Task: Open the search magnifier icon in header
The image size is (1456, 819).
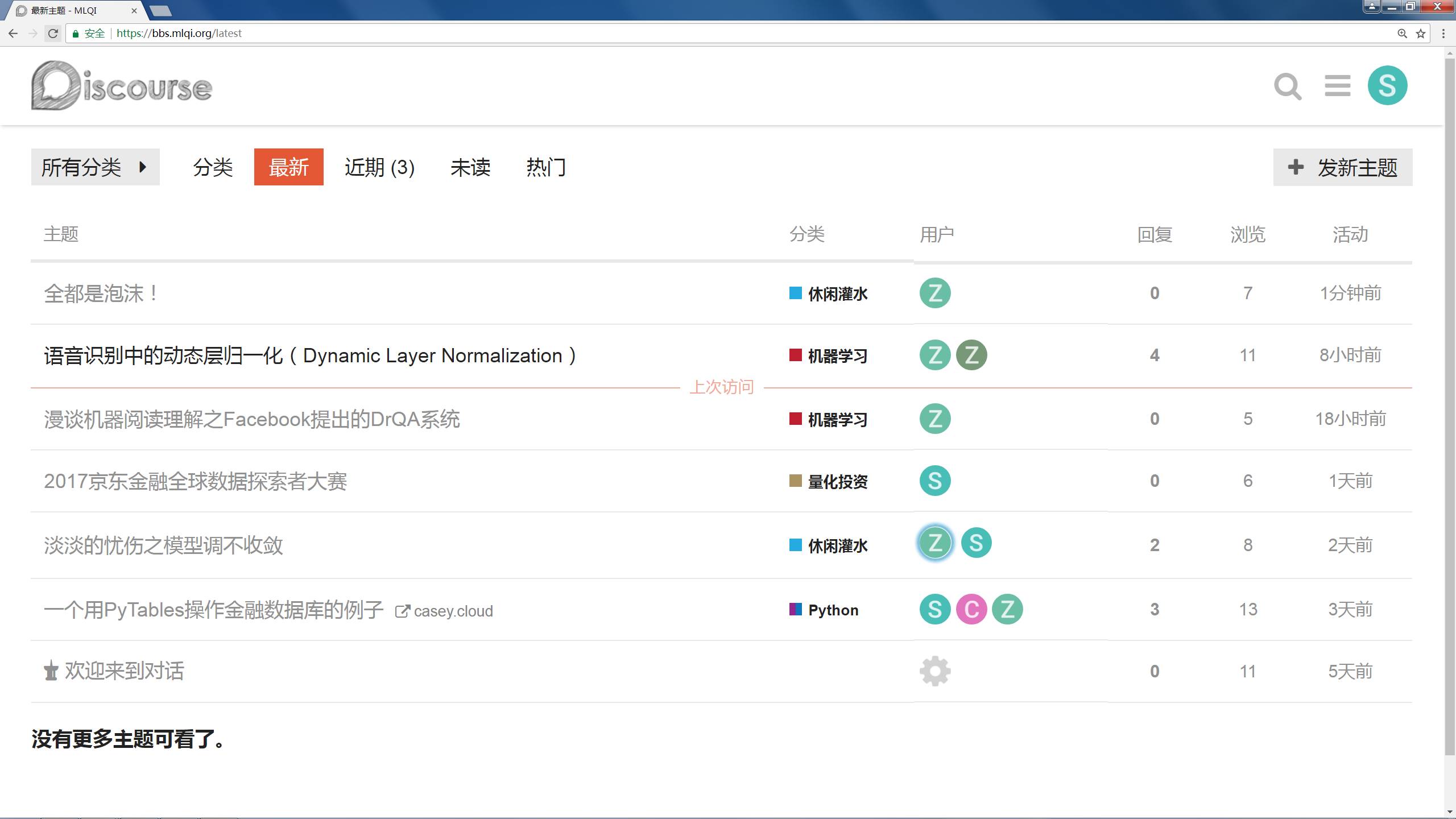Action: (1288, 86)
